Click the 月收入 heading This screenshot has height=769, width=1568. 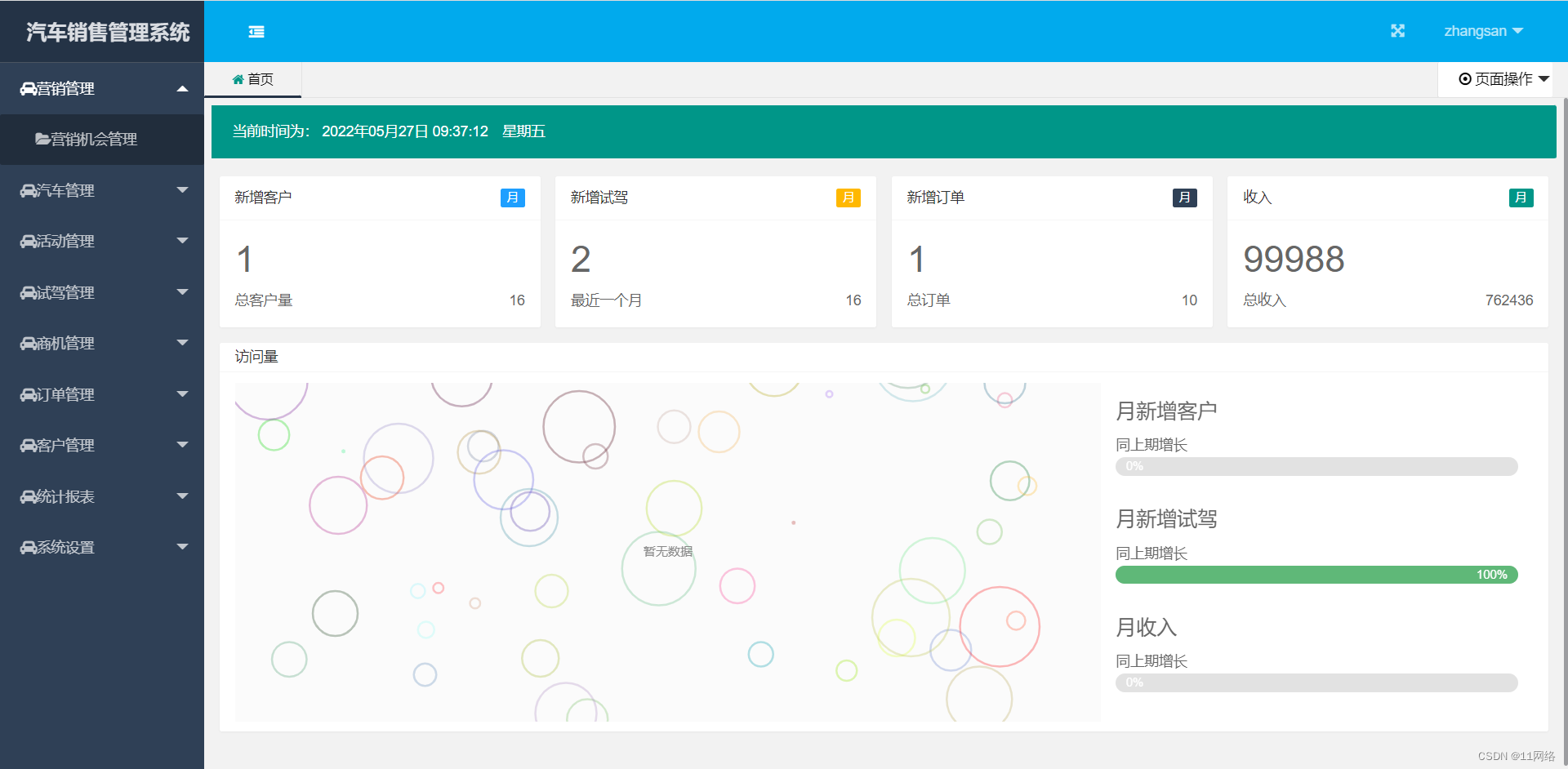click(1147, 628)
